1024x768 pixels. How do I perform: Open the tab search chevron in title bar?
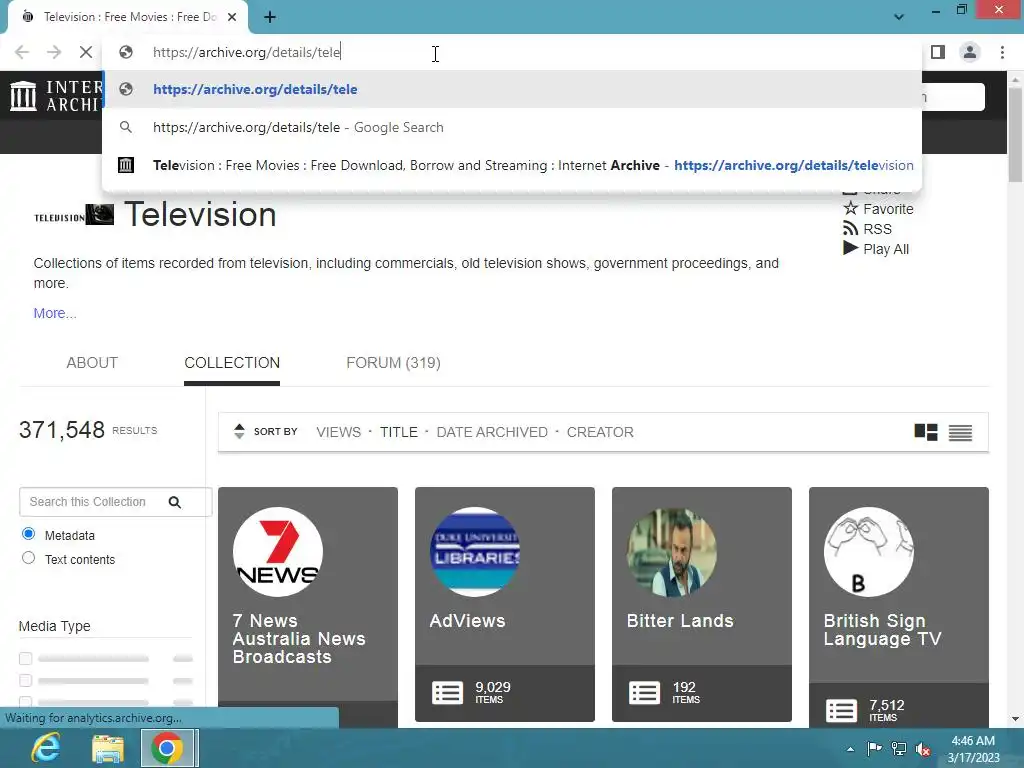point(899,17)
